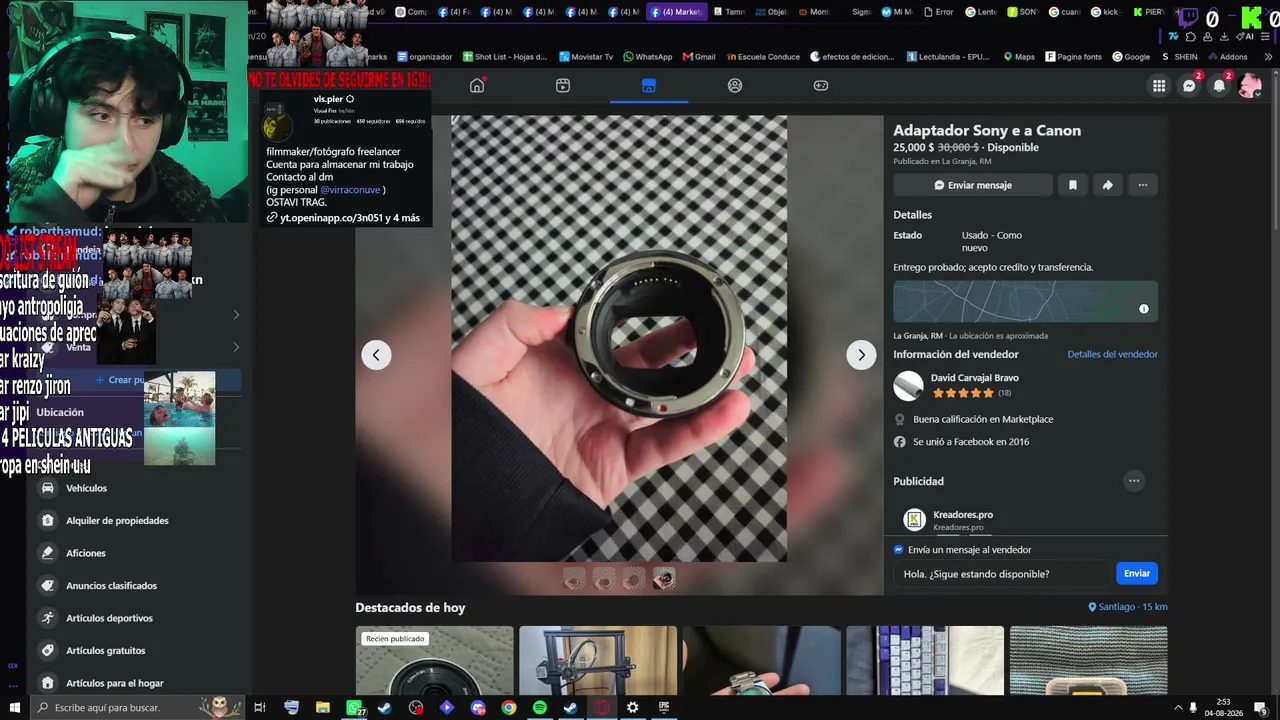This screenshot has width=1280, height=720.
Task: Select the Marketplace storefront icon
Action: [649, 86]
